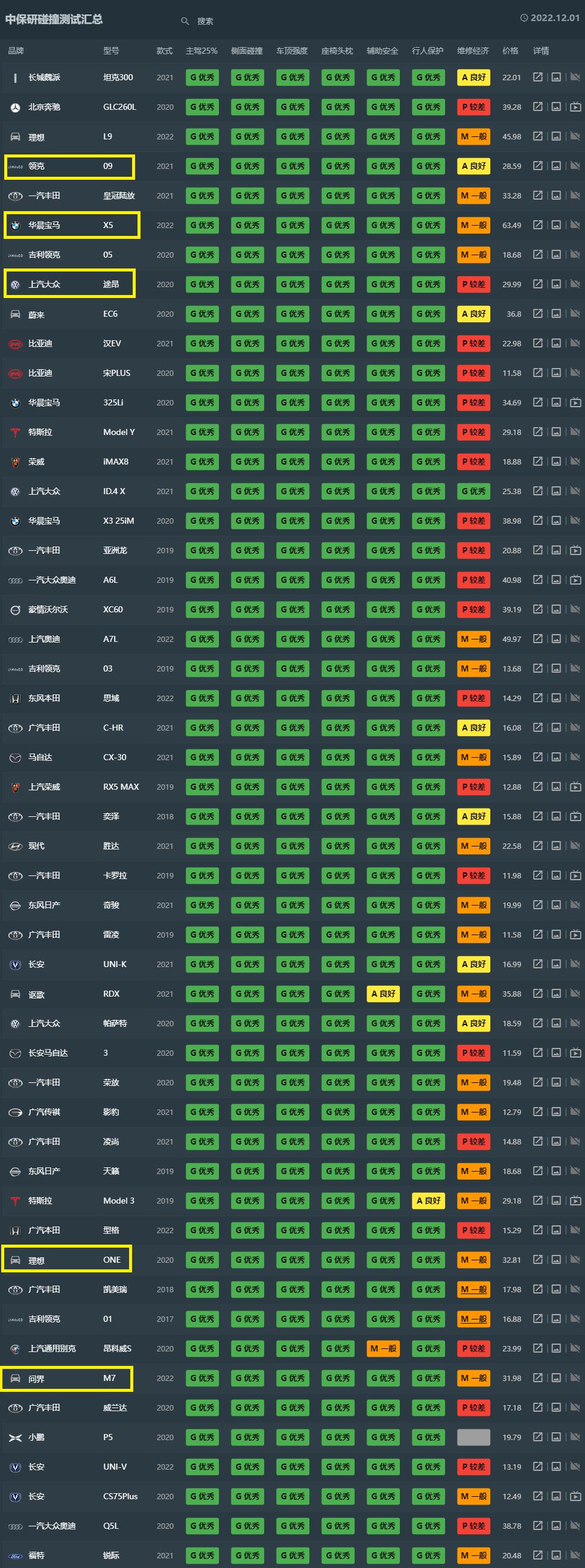The image size is (585, 1568).
Task: Play the video icon in the A6L row
Action: pyautogui.click(x=575, y=580)
